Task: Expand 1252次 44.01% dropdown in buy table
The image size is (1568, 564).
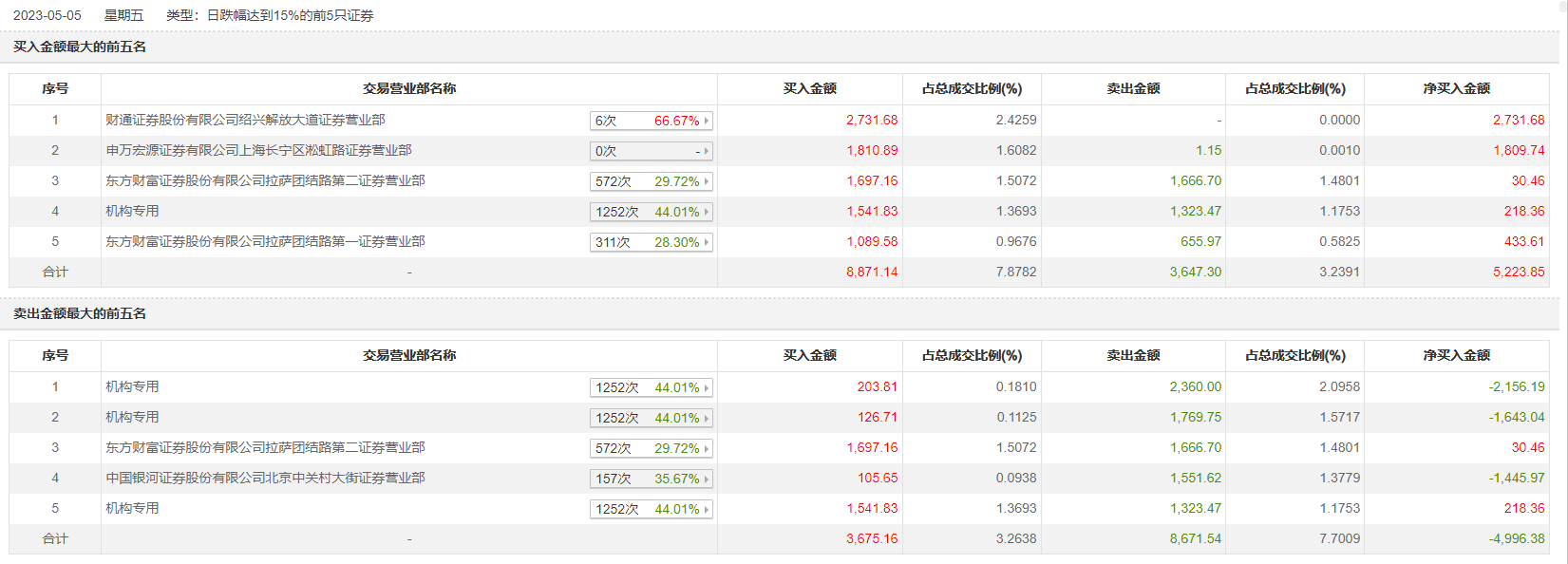Action: click(706, 212)
